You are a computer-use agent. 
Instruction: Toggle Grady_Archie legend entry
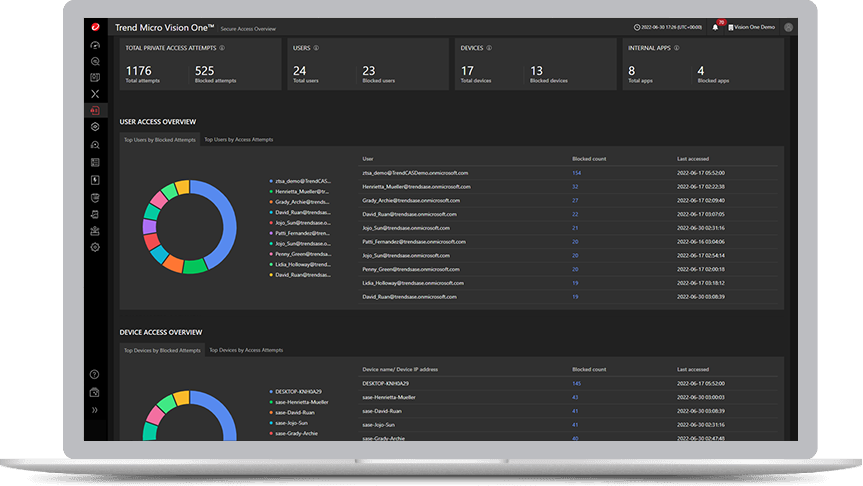click(x=299, y=202)
